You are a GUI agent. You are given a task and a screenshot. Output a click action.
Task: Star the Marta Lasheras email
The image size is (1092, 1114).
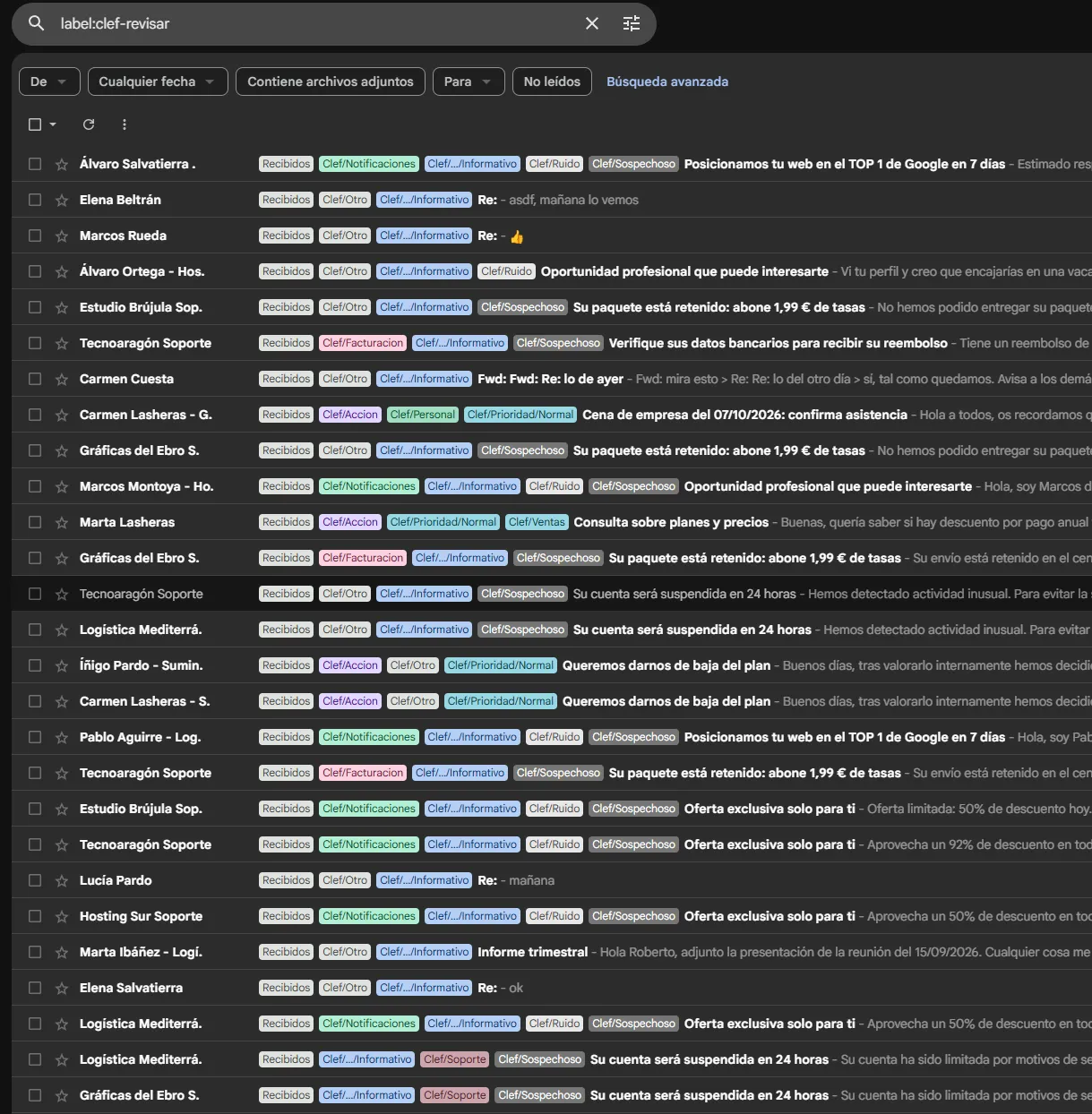click(x=62, y=522)
